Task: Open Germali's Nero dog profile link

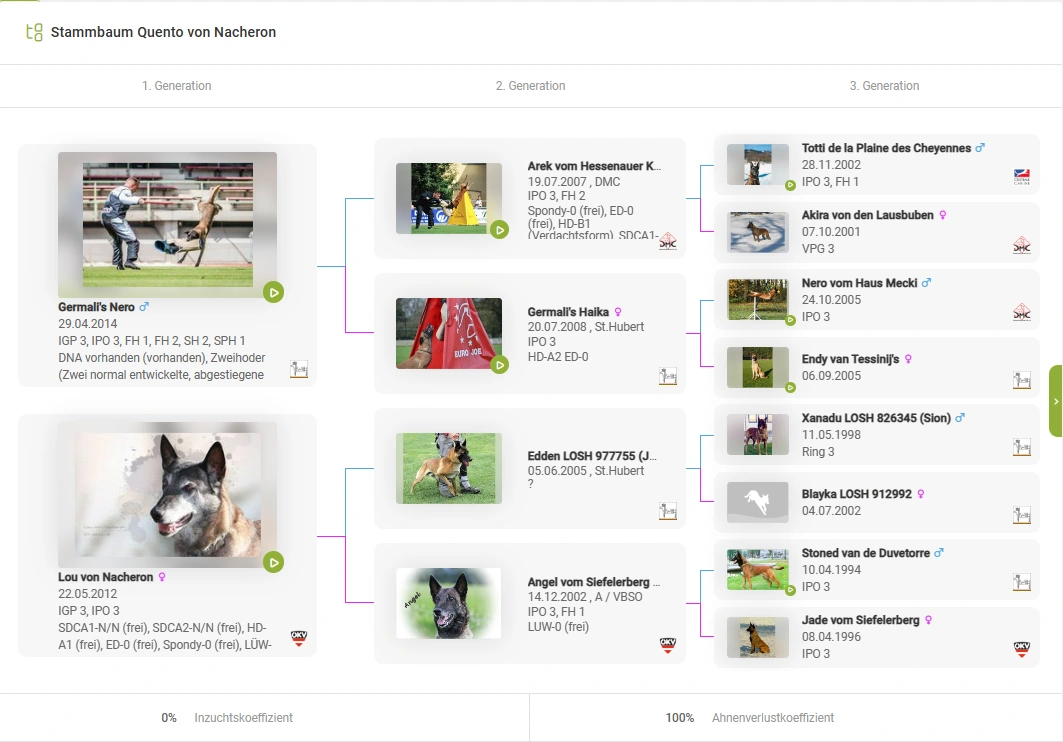Action: [x=96, y=307]
